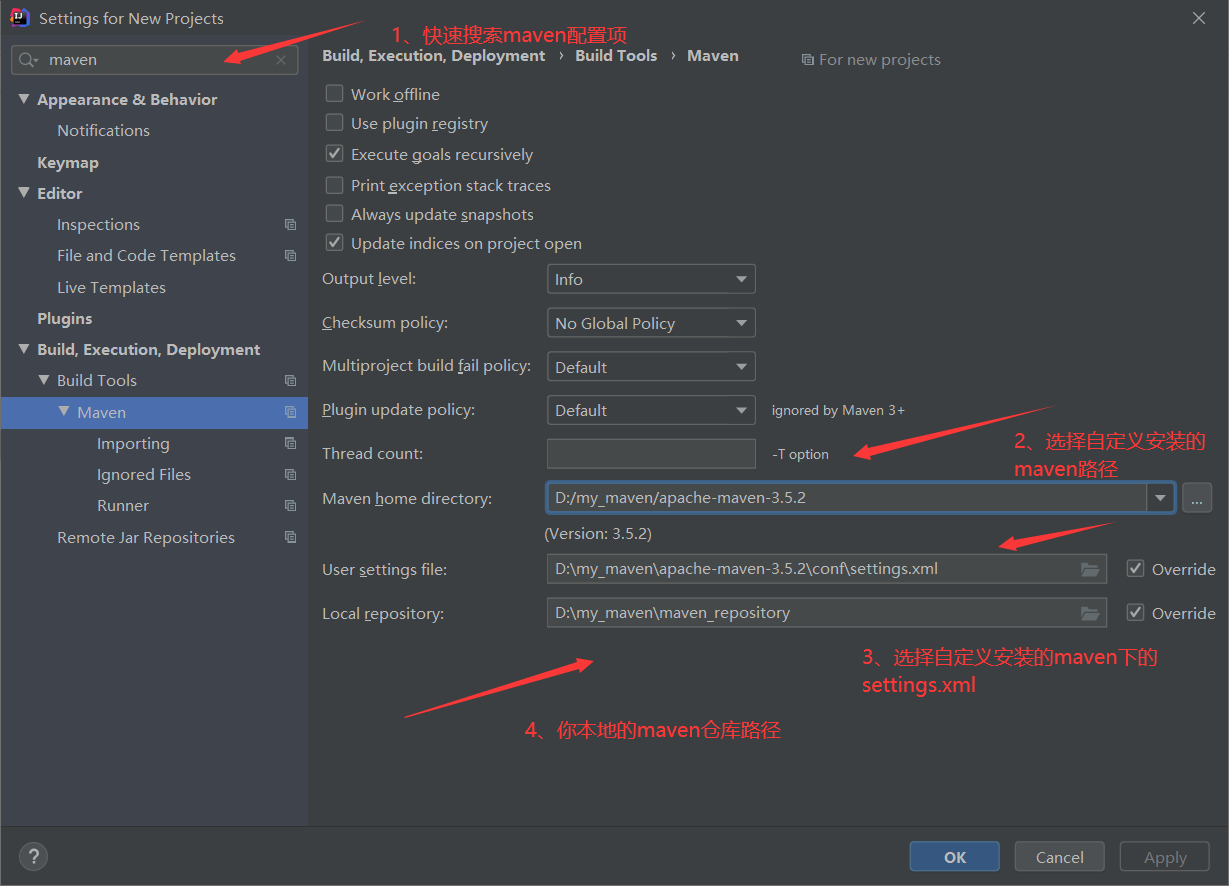Open the Keymap settings page
This screenshot has height=886, width=1229.
68,162
